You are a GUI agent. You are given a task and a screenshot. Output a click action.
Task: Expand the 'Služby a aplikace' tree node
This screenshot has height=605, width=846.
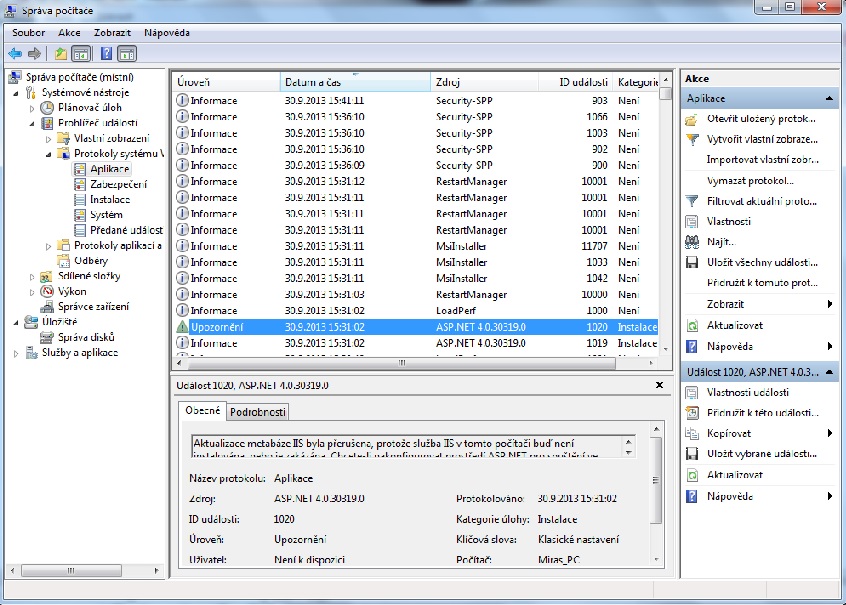(16, 352)
